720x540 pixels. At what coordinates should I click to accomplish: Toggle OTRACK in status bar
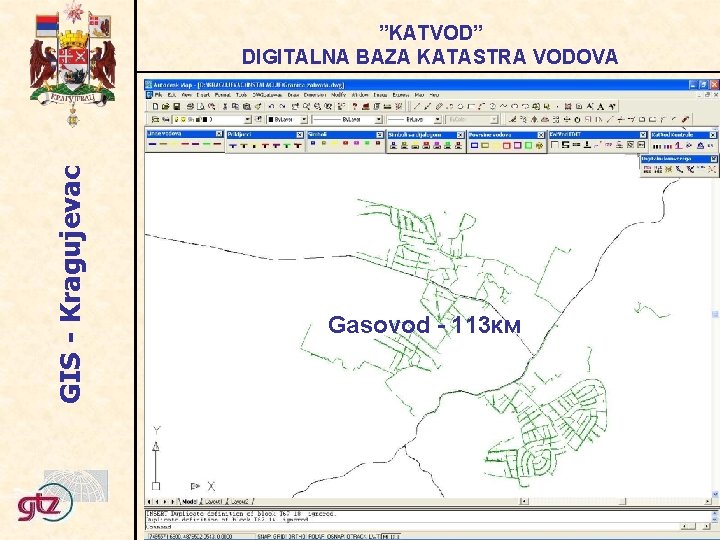tap(356, 536)
